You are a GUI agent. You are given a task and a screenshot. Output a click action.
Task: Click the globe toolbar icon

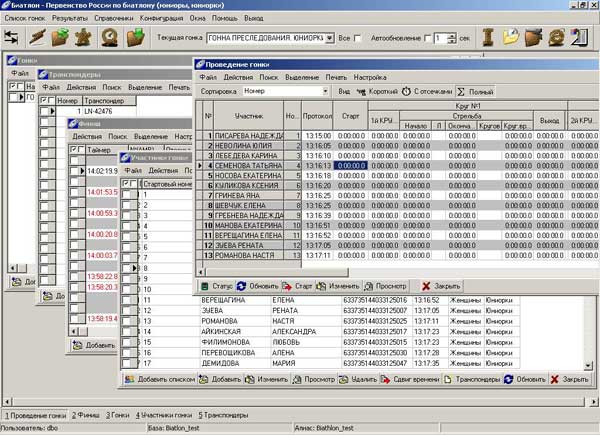click(556, 37)
